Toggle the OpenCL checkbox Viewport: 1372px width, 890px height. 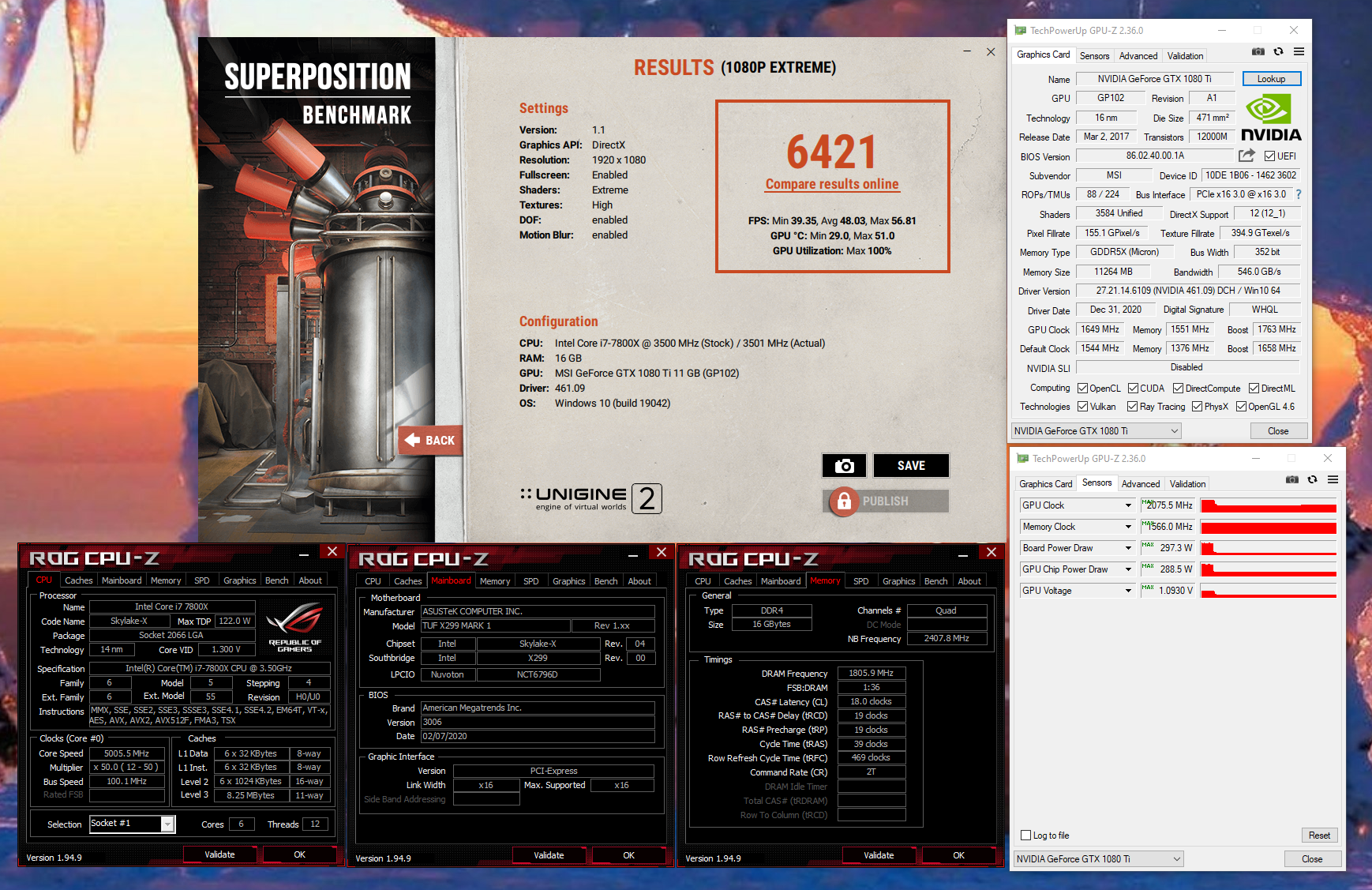coord(1082,389)
